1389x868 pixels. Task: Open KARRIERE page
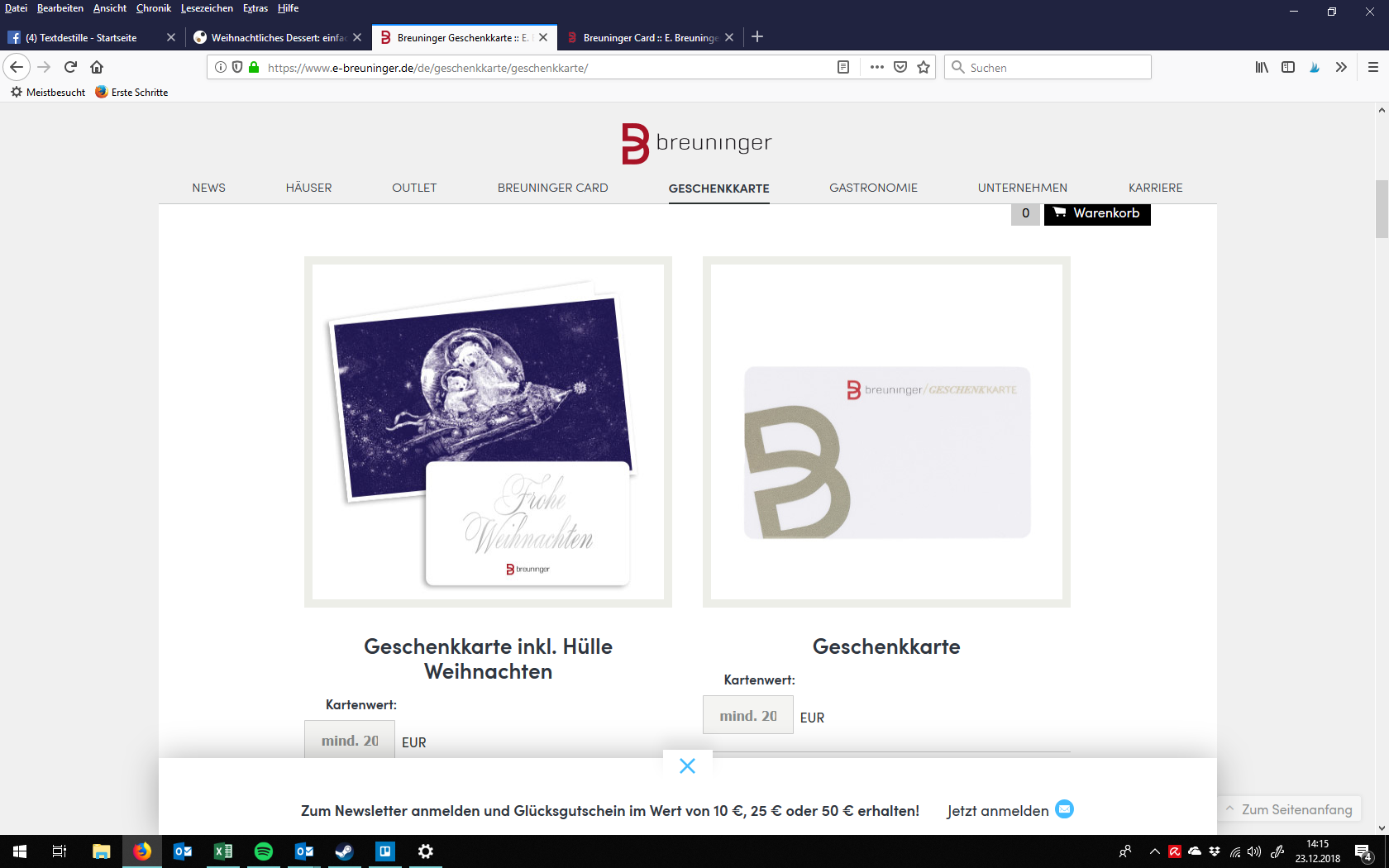pos(1155,188)
